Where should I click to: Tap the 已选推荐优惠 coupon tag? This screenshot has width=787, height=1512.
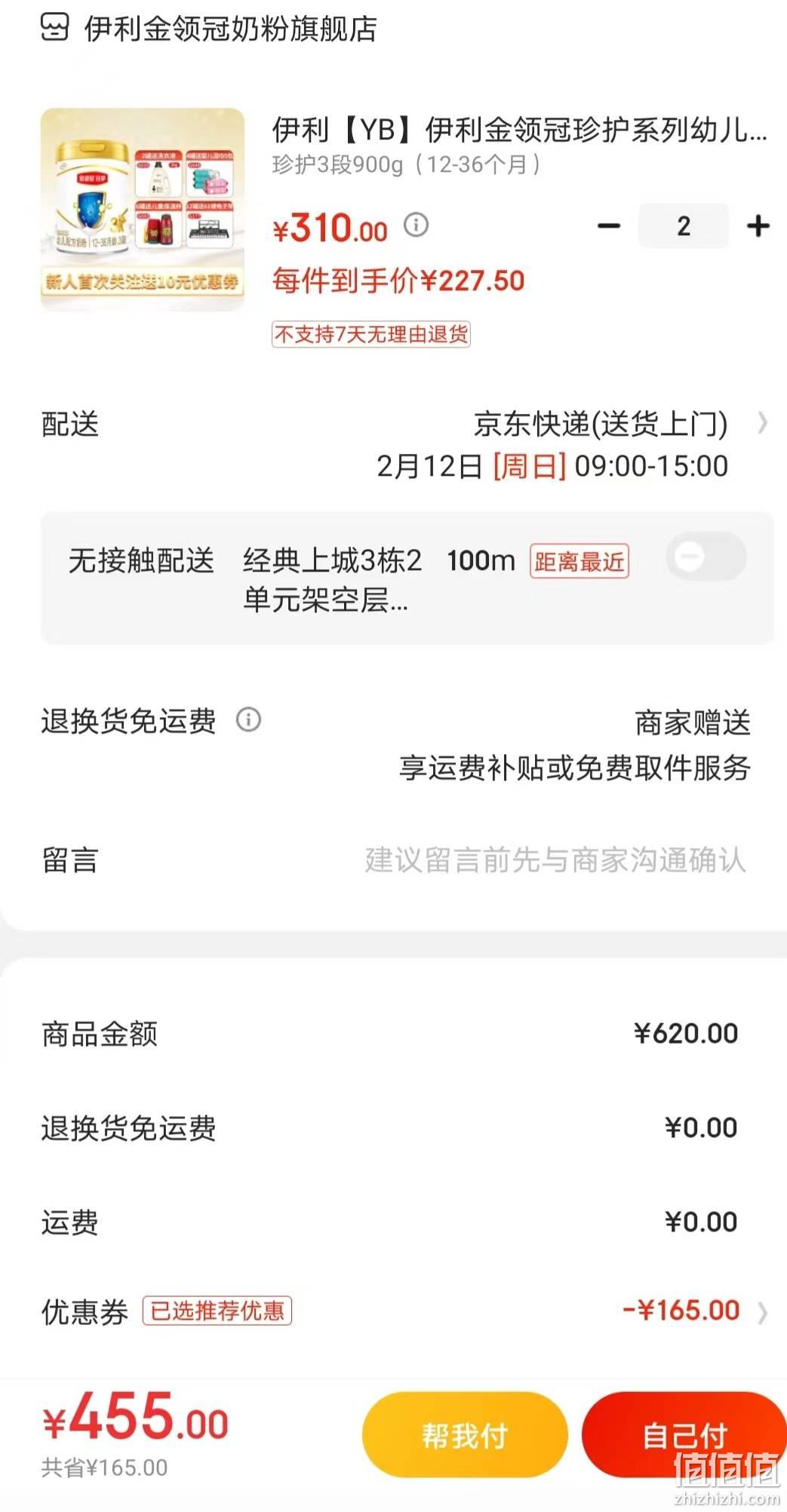[x=217, y=1311]
